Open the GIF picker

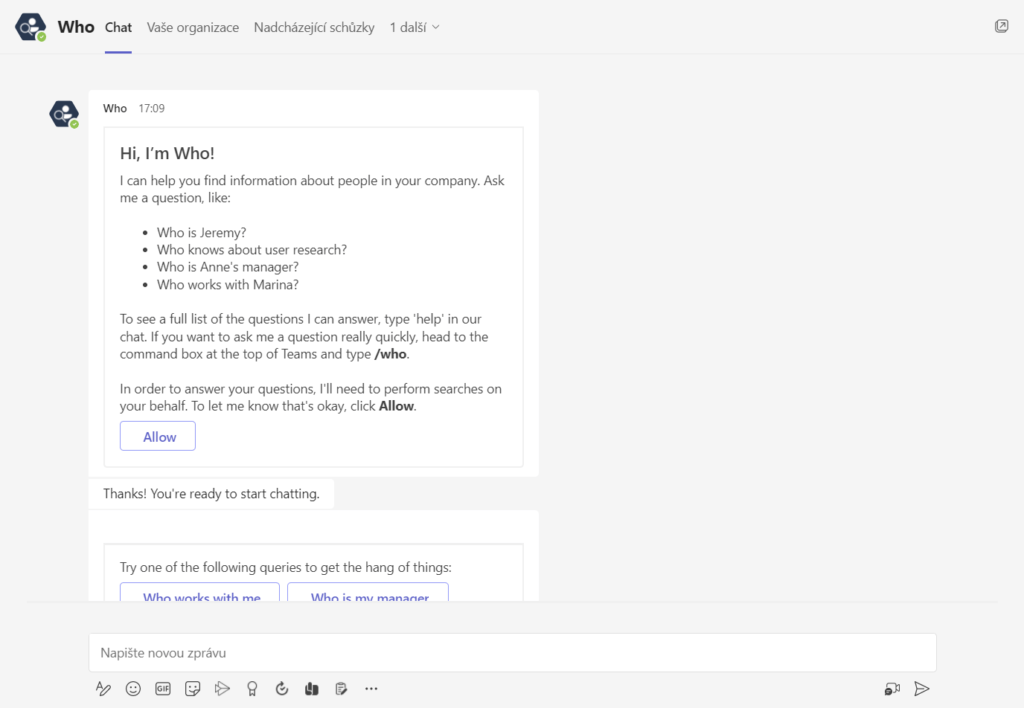(x=163, y=688)
